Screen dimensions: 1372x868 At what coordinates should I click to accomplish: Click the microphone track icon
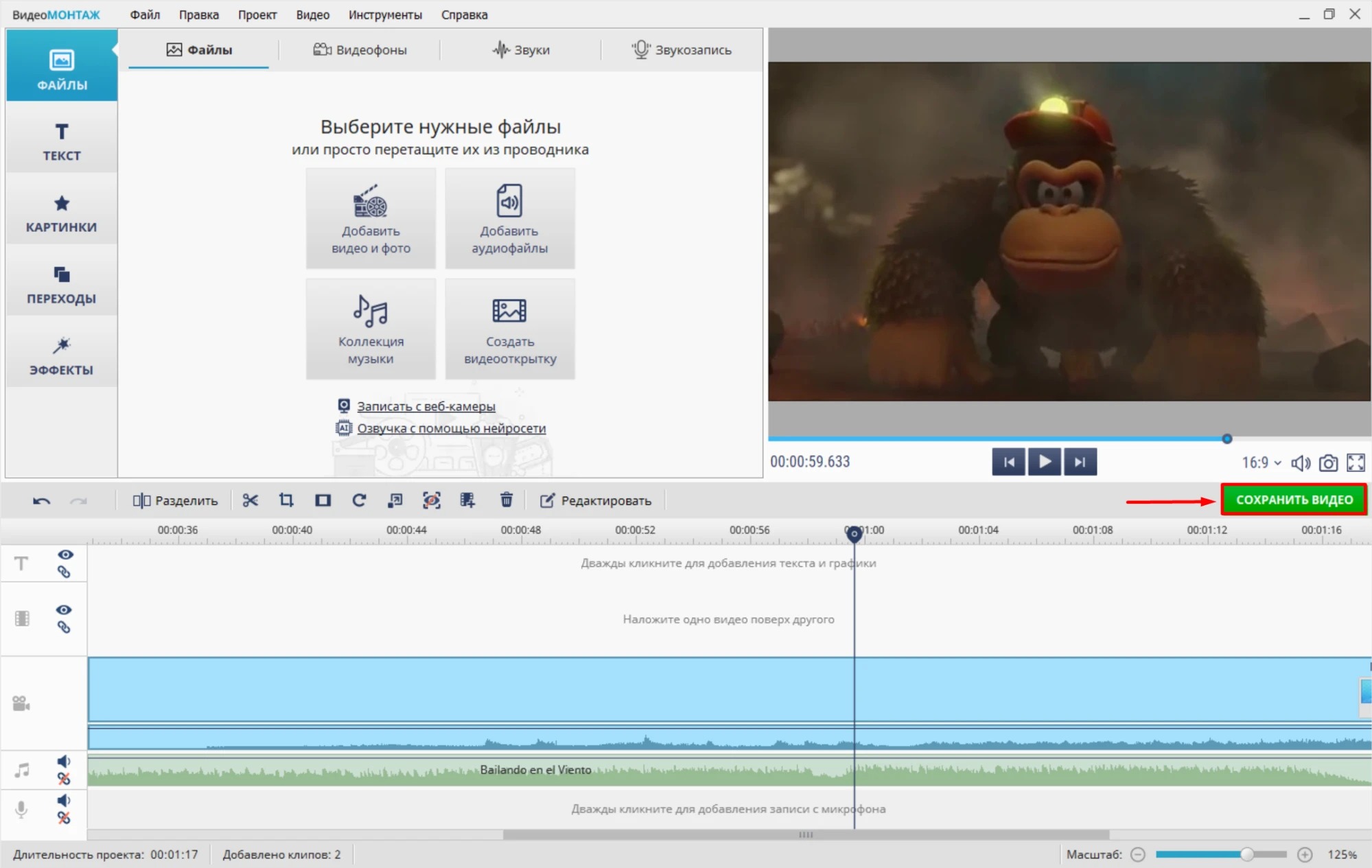[x=21, y=810]
